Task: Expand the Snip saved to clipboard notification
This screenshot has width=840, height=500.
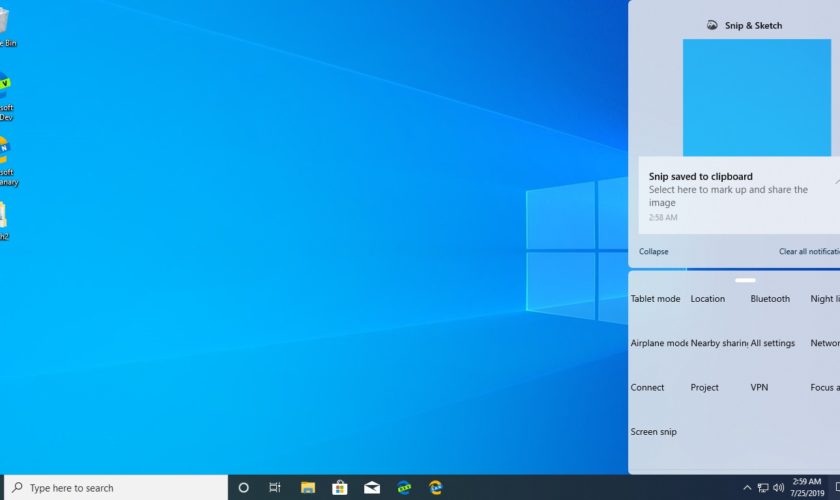Action: 836,182
